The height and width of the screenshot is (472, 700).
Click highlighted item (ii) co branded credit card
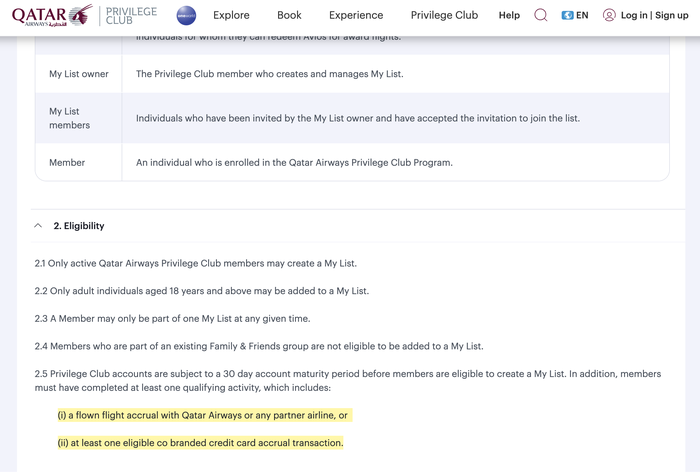click(200, 443)
